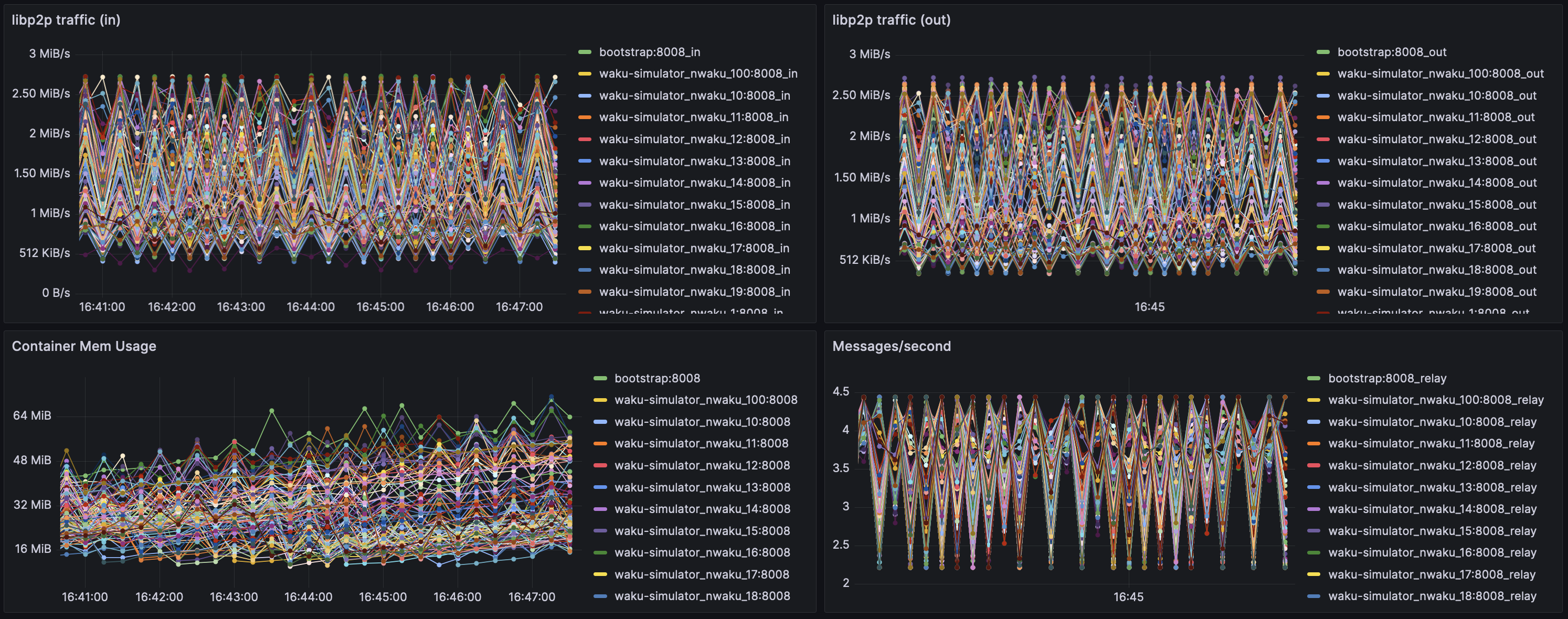Toggle waku-simulator_nwaku_17:8008_relay legend series

point(1432,574)
